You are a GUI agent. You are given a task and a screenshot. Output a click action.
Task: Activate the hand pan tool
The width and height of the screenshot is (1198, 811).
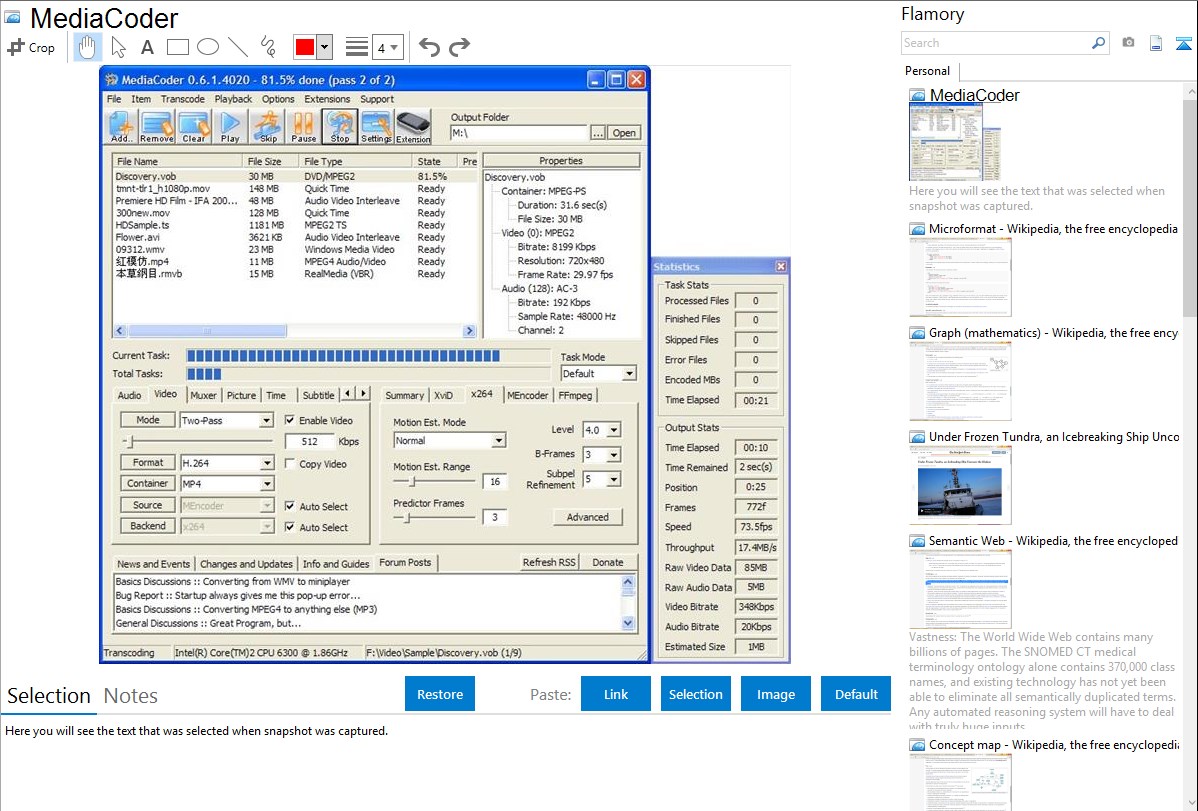[x=87, y=47]
